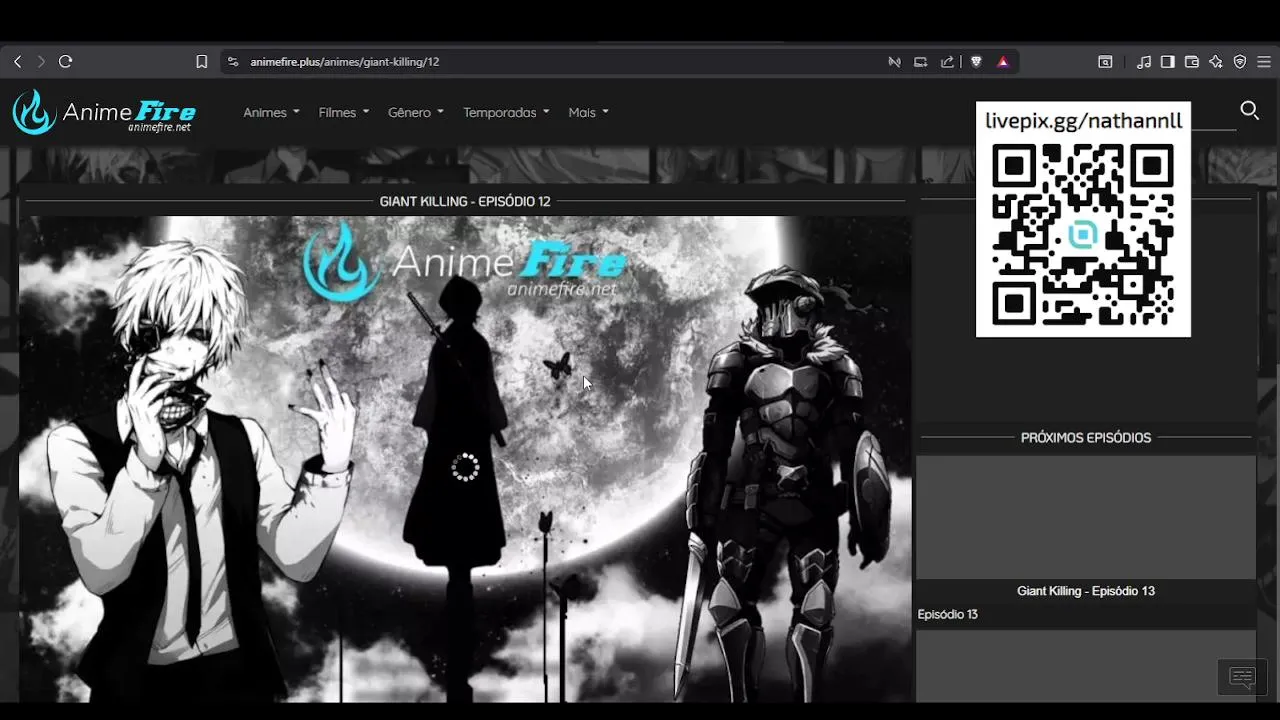Open the browser hamburger menu
Viewport: 1280px width, 720px height.
[1264, 61]
